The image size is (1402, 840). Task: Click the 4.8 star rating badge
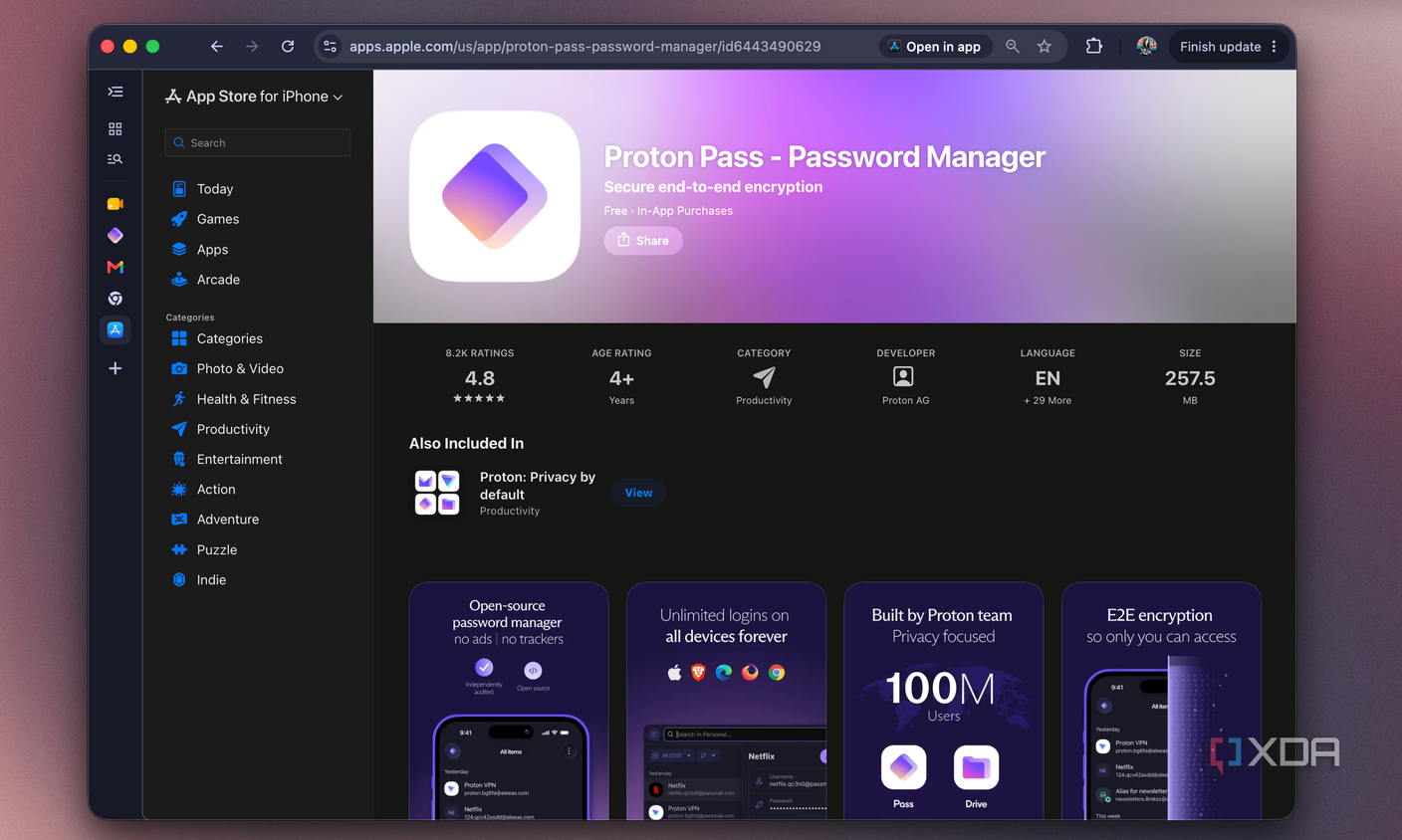480,377
